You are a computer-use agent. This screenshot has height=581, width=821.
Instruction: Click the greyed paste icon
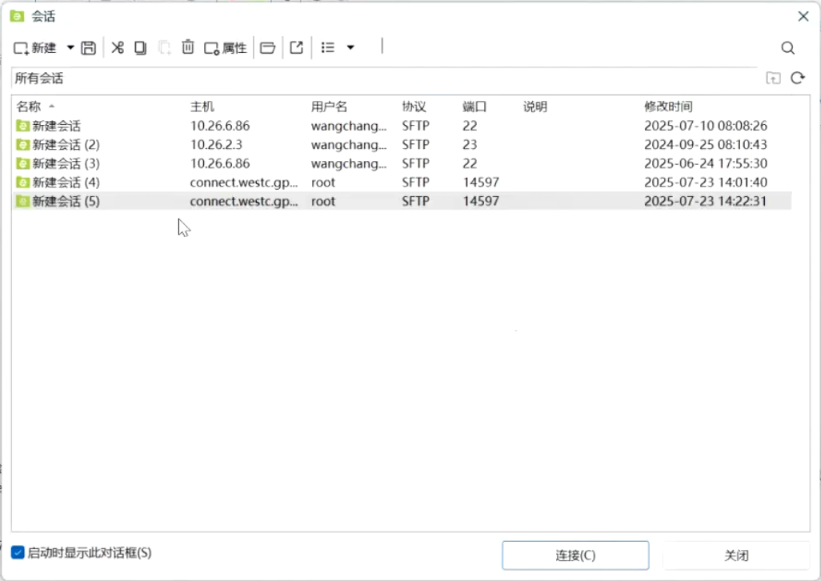pos(164,48)
